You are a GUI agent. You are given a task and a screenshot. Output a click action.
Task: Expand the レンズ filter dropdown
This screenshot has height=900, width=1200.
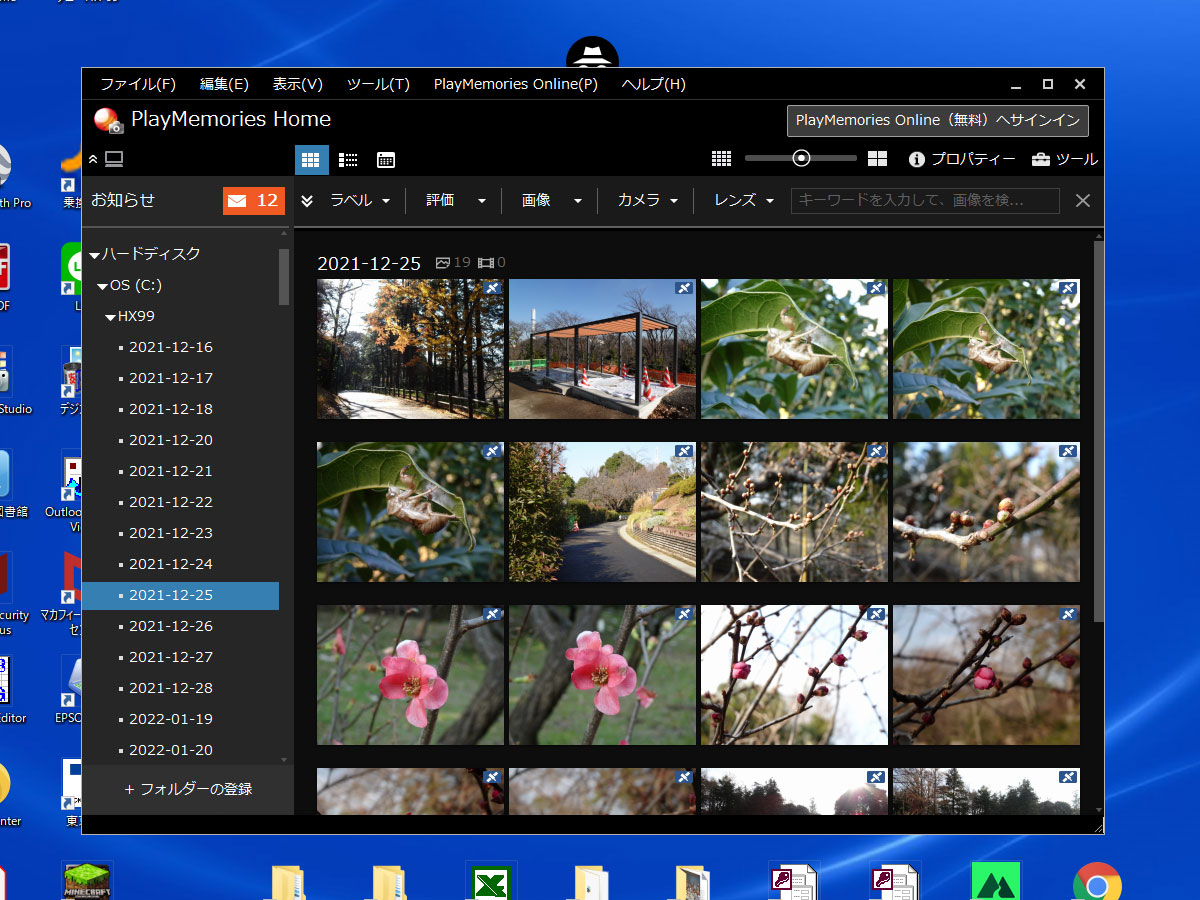(743, 201)
